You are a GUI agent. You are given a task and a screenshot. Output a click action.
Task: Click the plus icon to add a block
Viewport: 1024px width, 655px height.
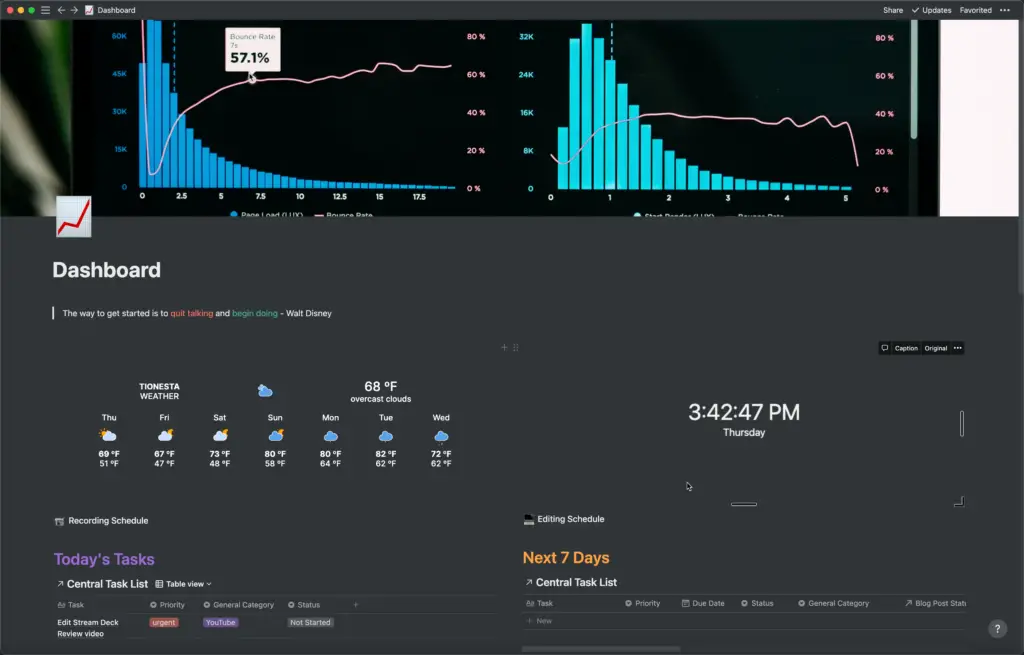[504, 347]
